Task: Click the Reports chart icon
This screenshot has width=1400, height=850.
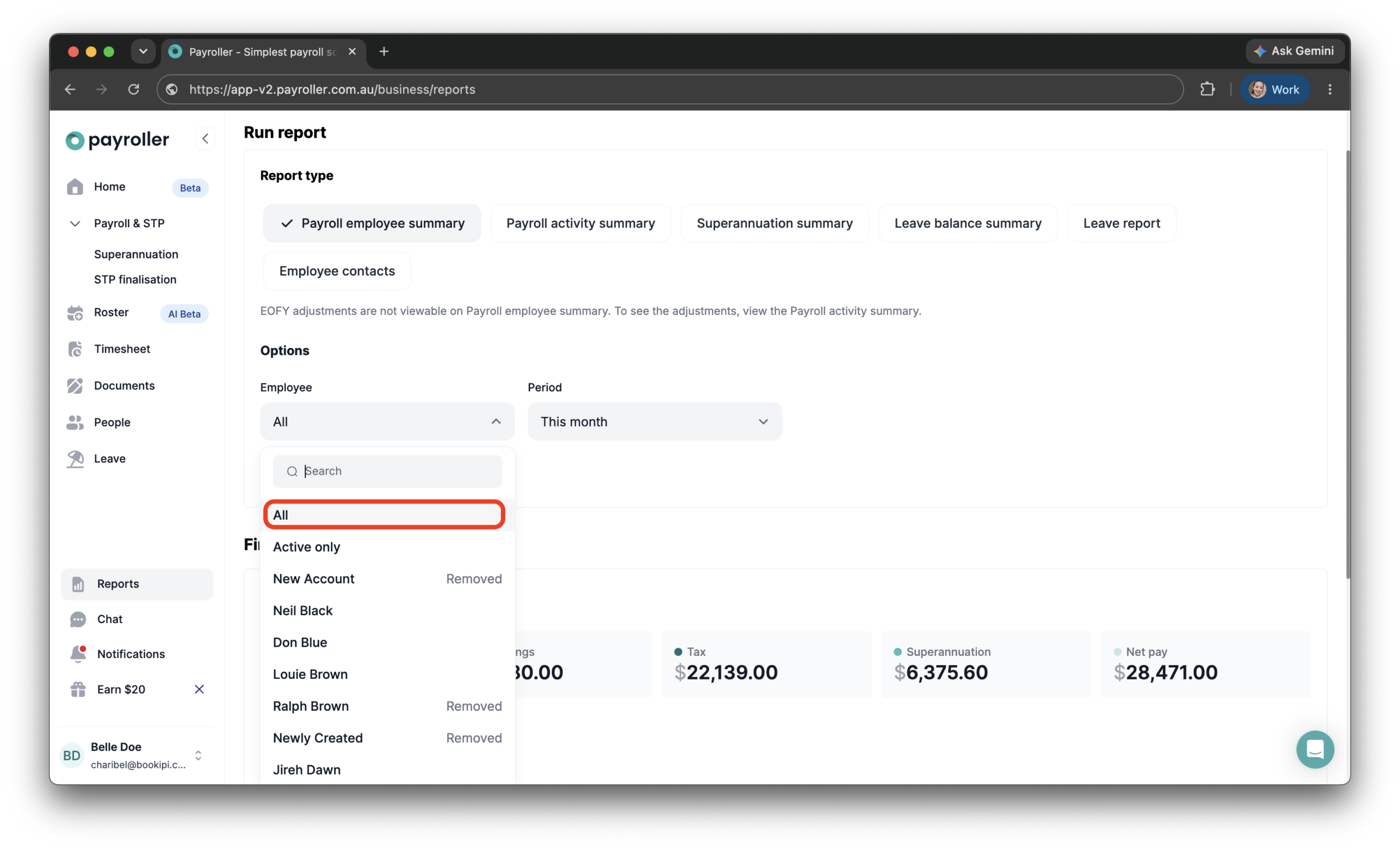Action: tap(78, 584)
